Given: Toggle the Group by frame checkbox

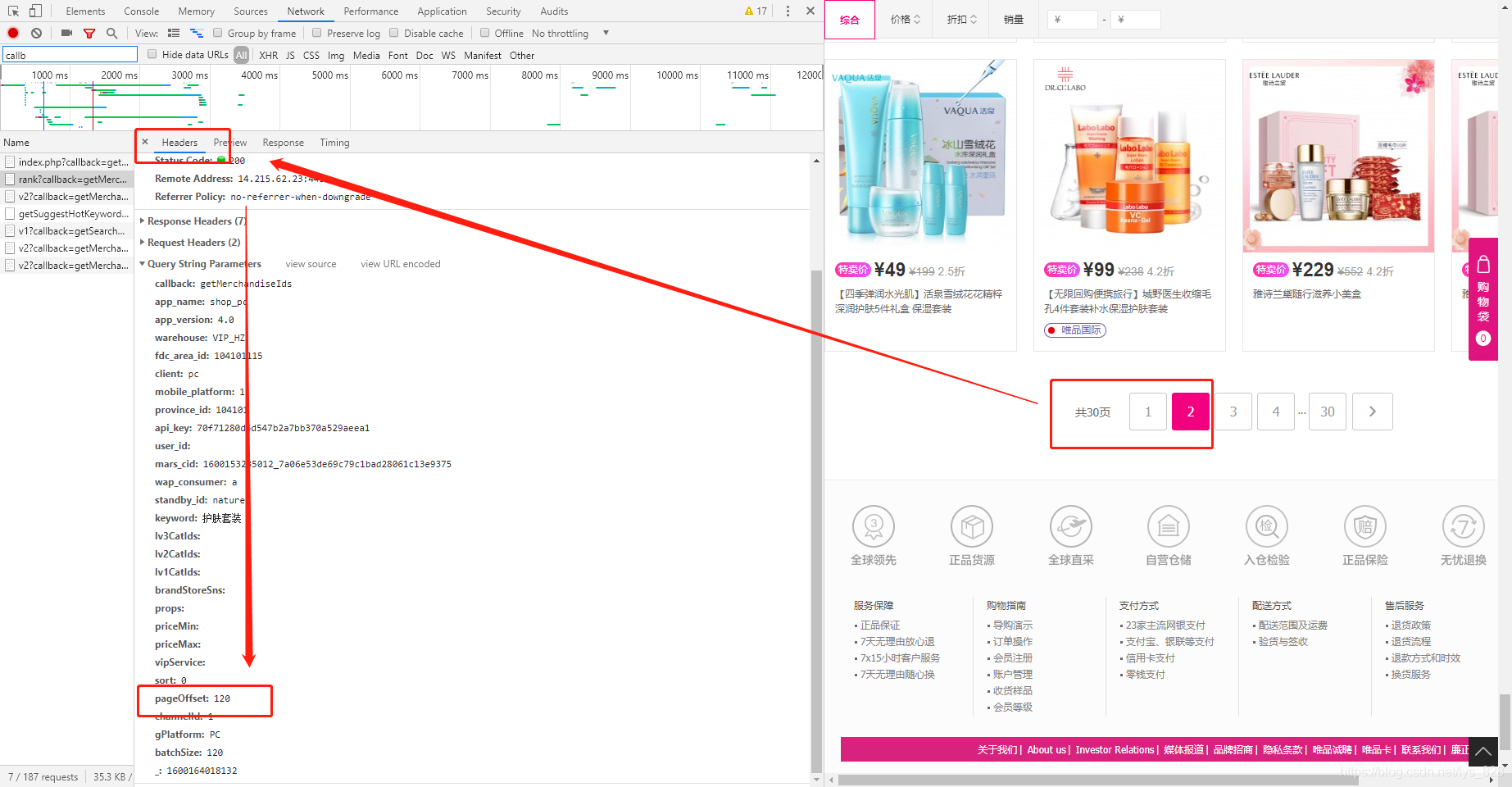Looking at the screenshot, I should pos(217,33).
